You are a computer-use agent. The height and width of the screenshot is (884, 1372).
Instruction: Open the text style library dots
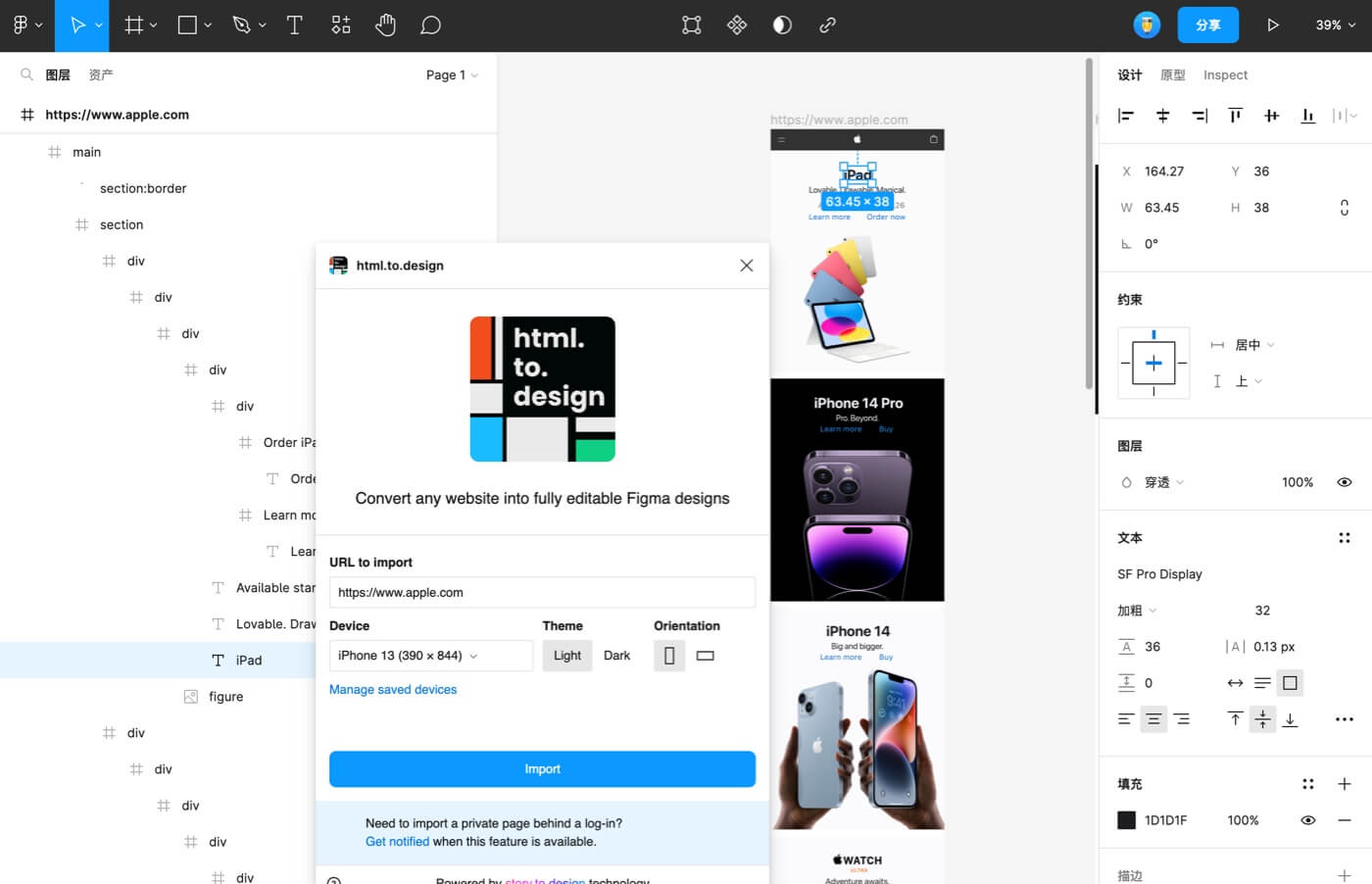click(1345, 538)
